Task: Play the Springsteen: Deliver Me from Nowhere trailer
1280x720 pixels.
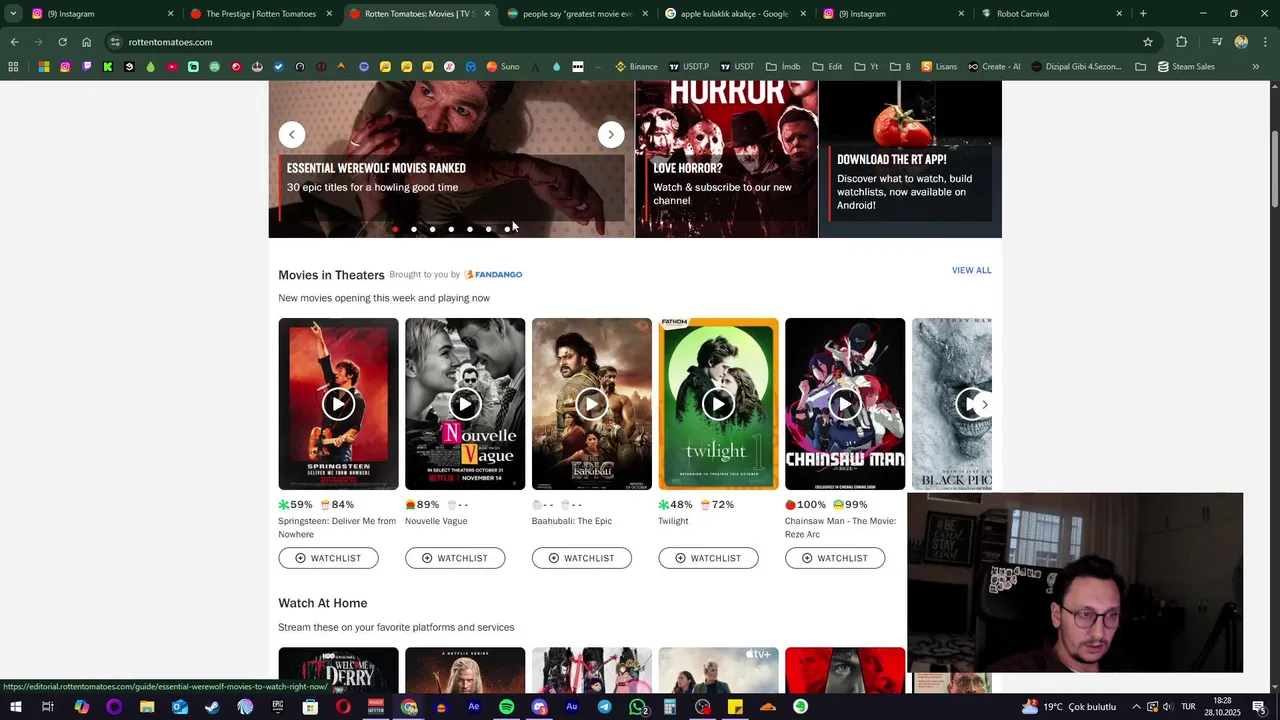Action: pyautogui.click(x=338, y=404)
